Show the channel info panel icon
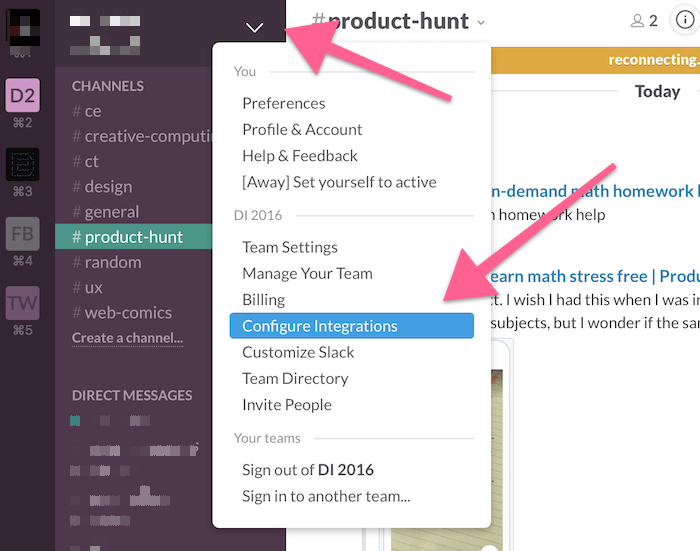The width and height of the screenshot is (700, 551). pyautogui.click(x=684, y=20)
